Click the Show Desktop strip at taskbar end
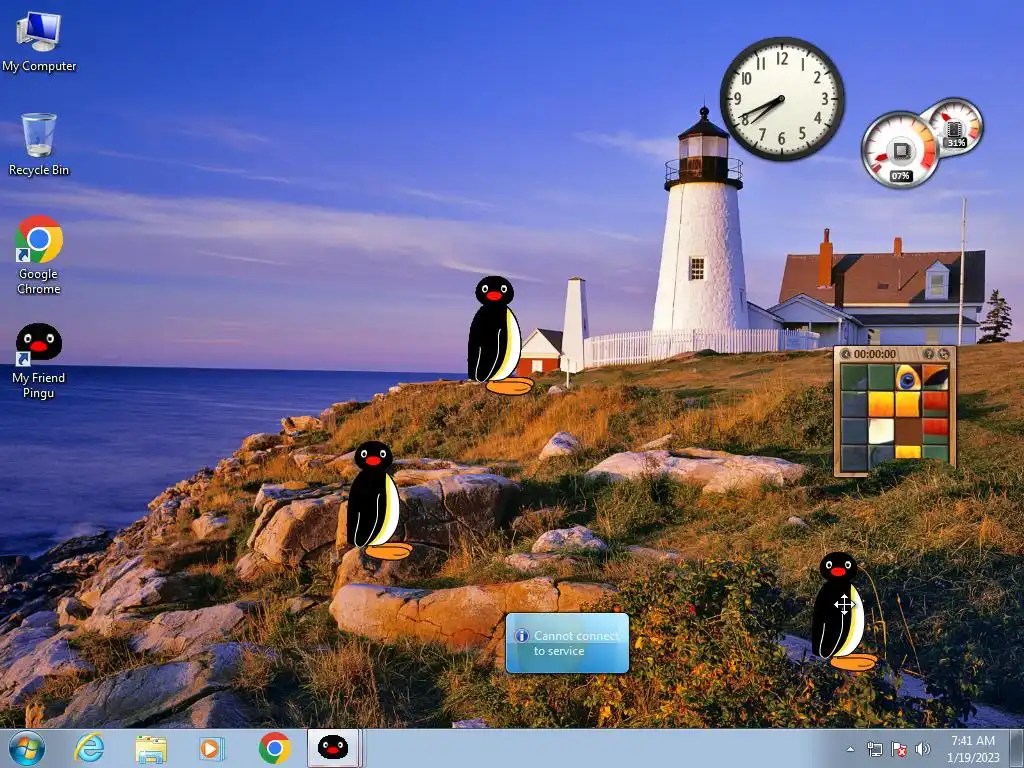The height and width of the screenshot is (768, 1024). tap(1017, 749)
